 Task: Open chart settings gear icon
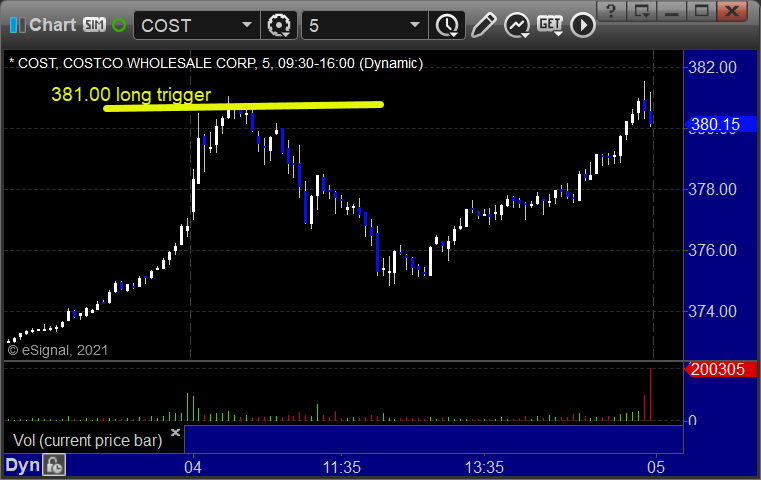[x=279, y=25]
